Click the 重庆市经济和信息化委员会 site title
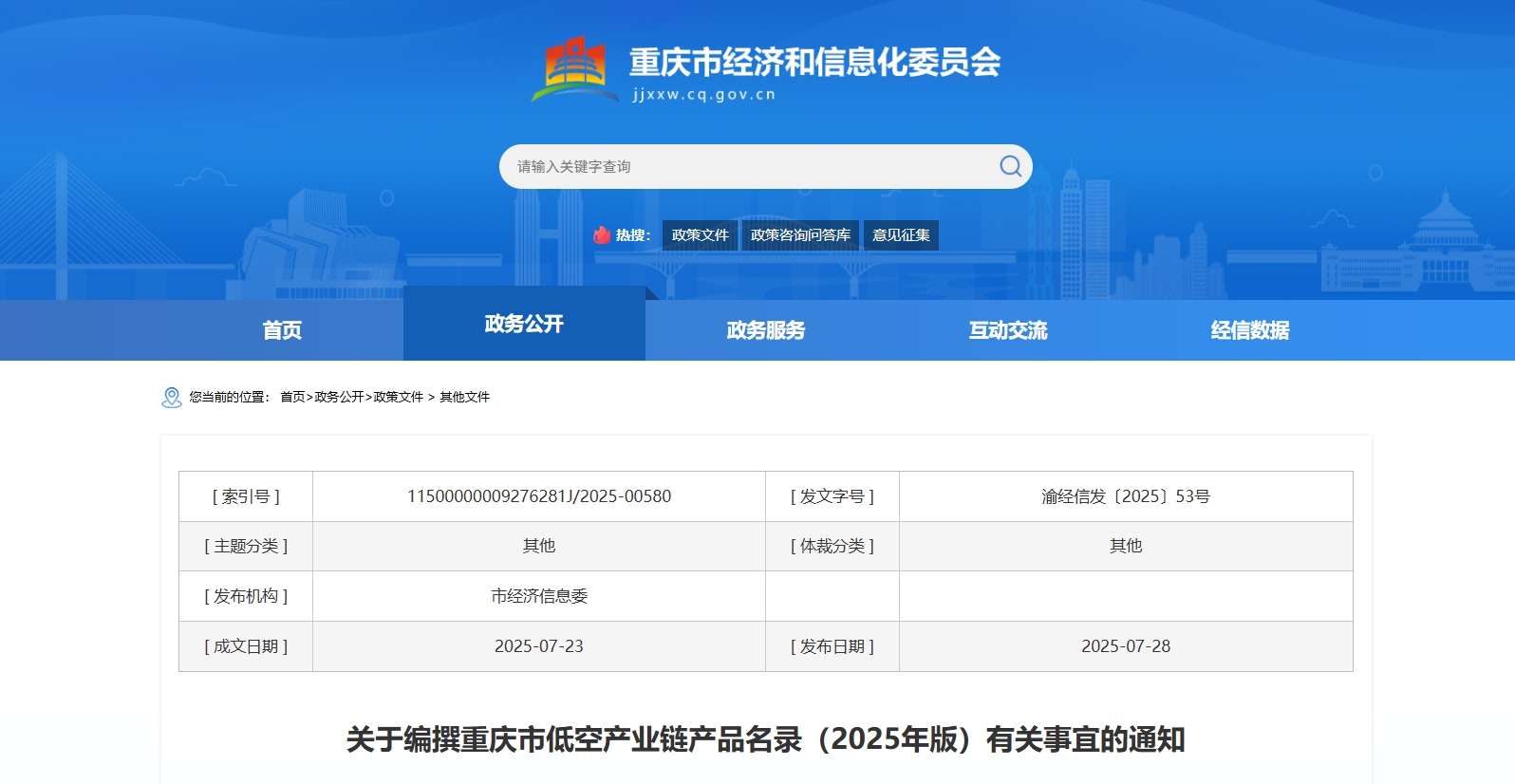Viewport: 1515px width, 784px height. tap(814, 63)
